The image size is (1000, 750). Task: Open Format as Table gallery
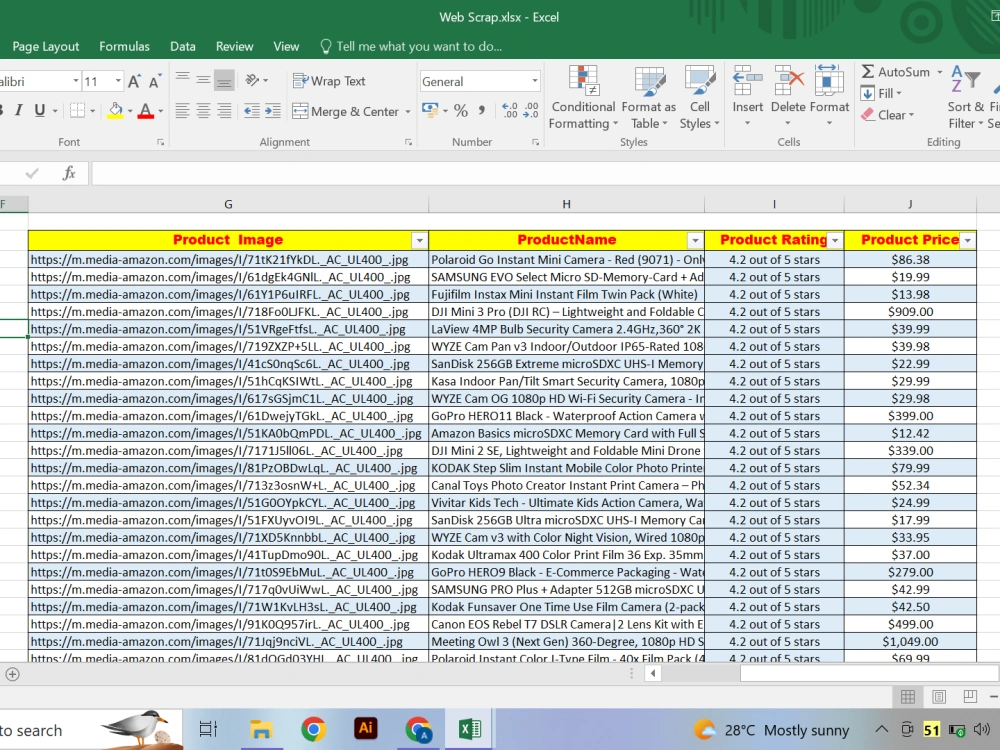[649, 98]
